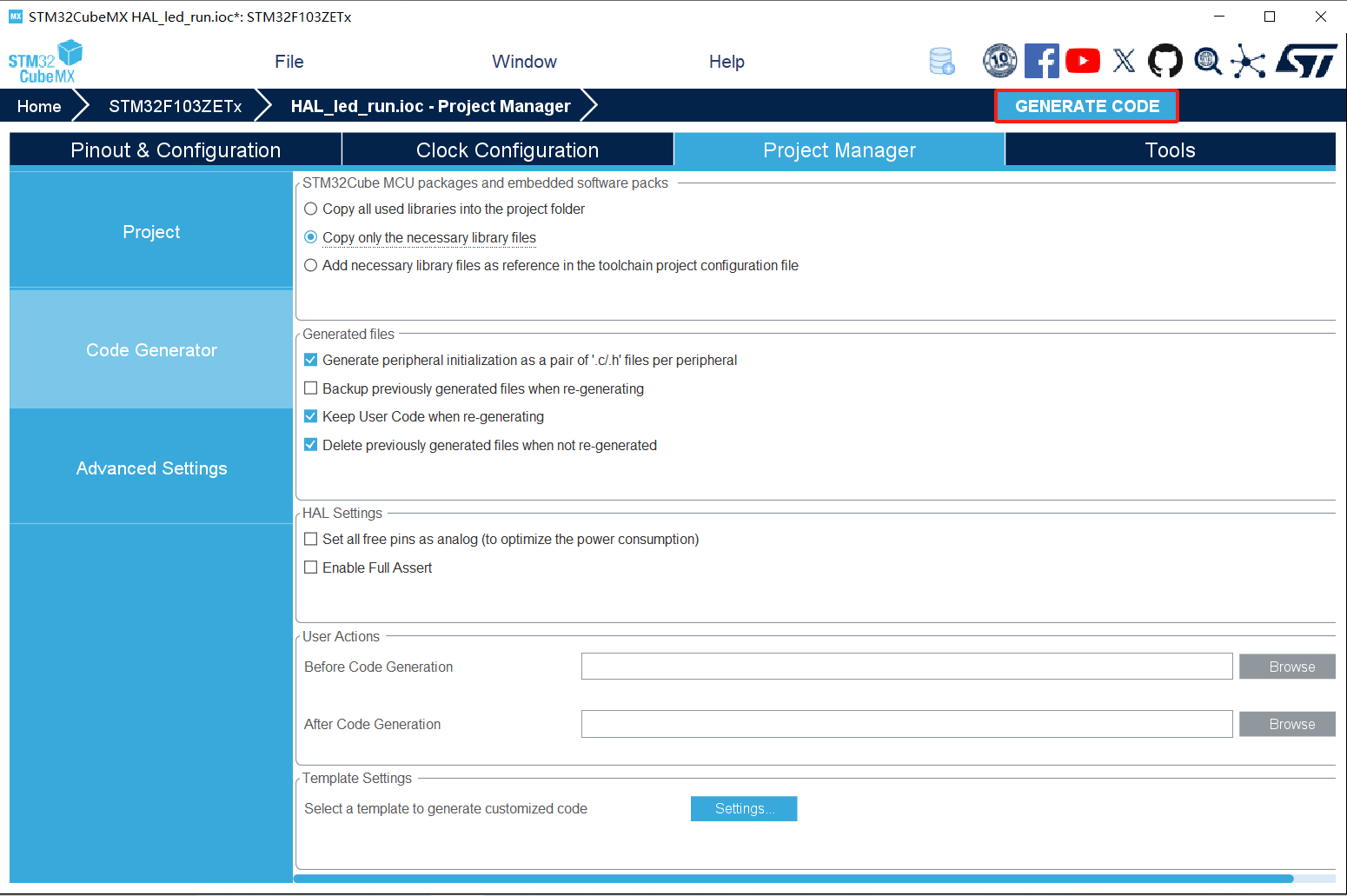Focus the Before Code Generation input field
Screen dimensions: 1347x896
(906, 667)
